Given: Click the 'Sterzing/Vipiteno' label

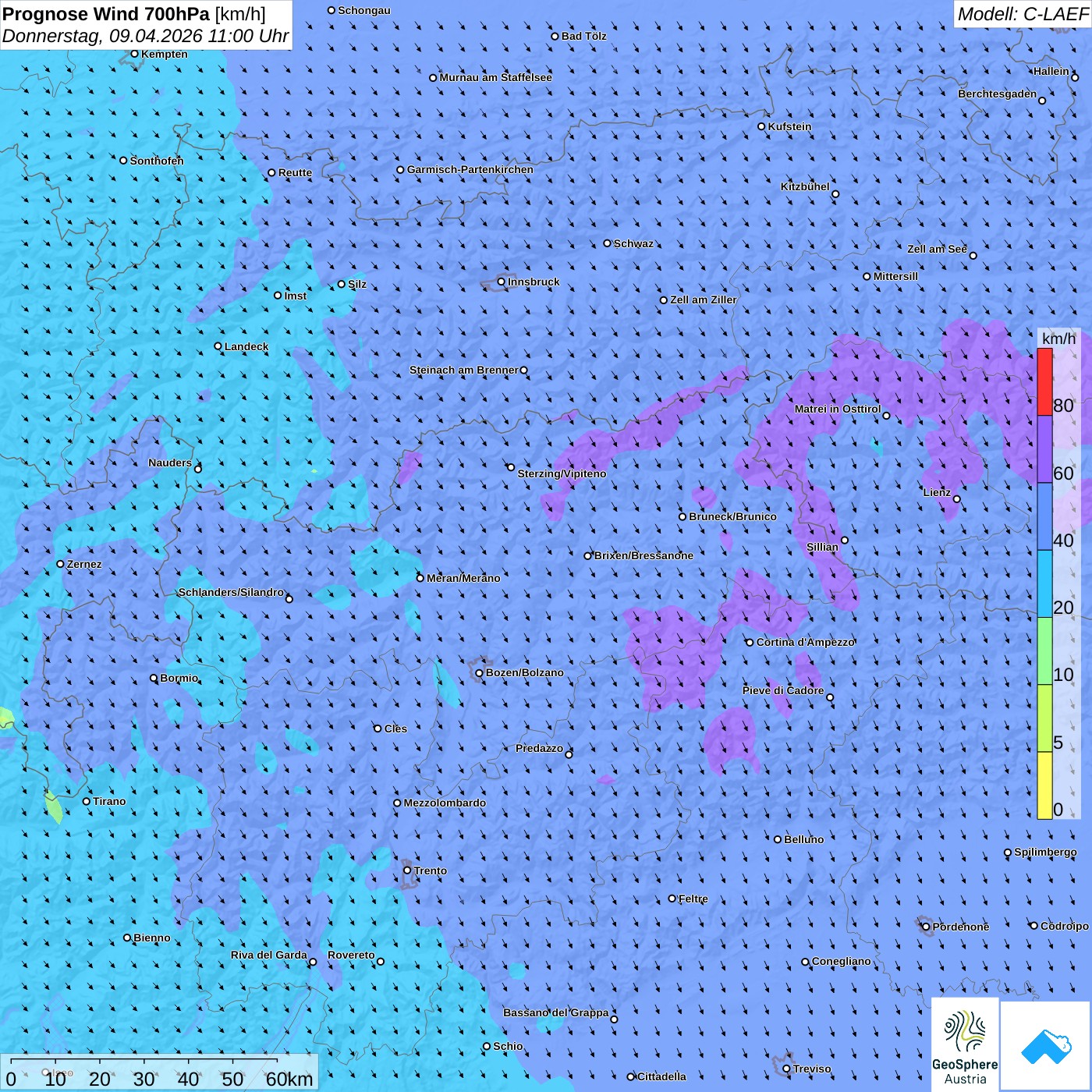Looking at the screenshot, I should coord(562,473).
